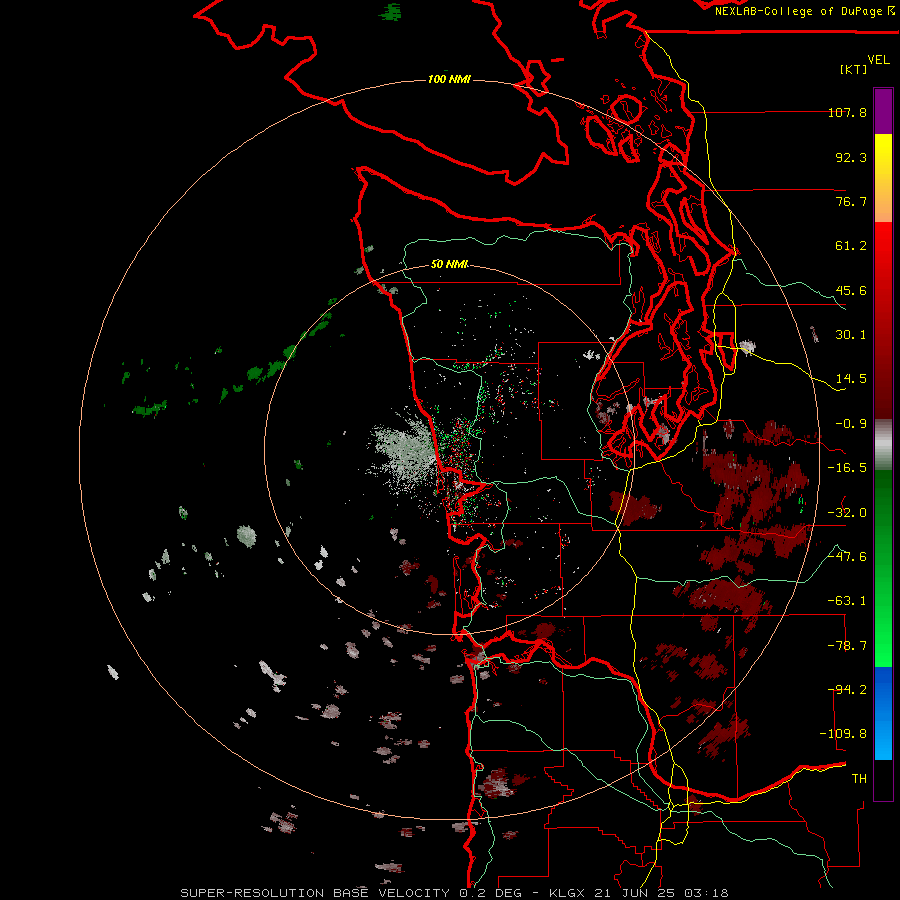The width and height of the screenshot is (900, 900).
Task: Click the purple segment of the velocity color bar
Action: 883,111
